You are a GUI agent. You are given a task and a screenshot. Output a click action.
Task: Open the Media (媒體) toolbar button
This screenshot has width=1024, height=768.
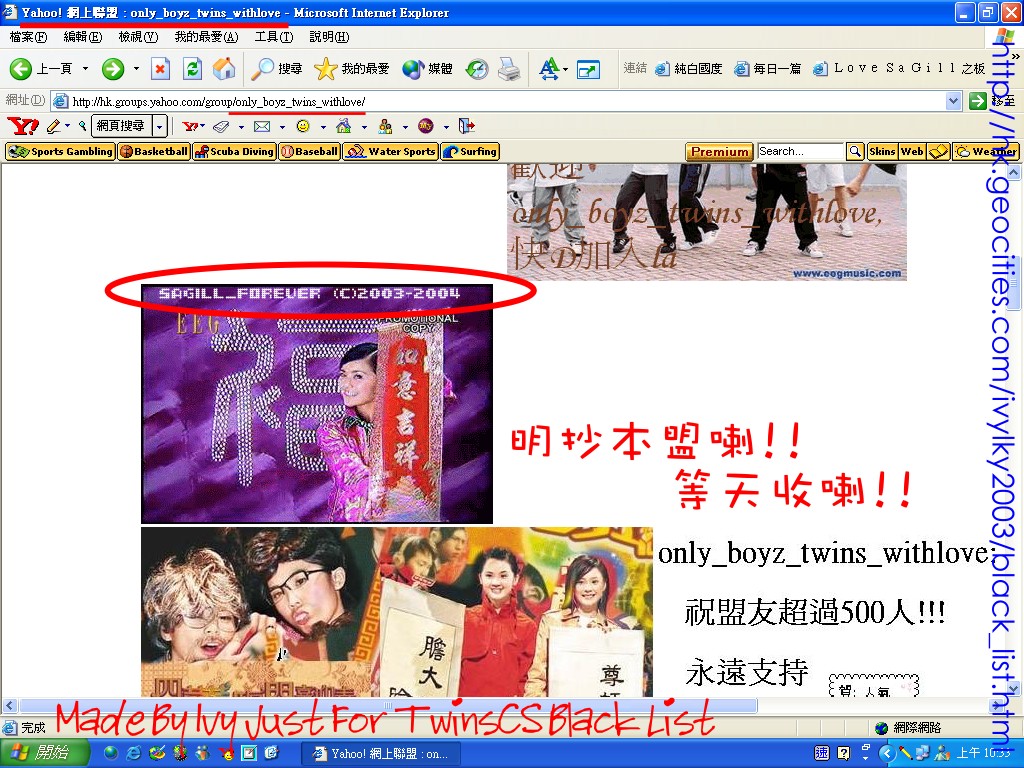(x=428, y=69)
